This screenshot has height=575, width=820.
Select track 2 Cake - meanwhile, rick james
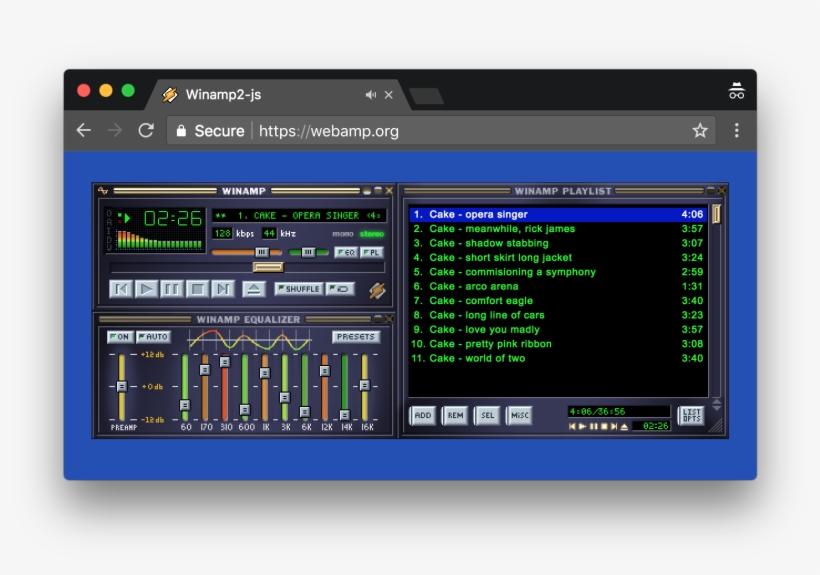coord(557,229)
